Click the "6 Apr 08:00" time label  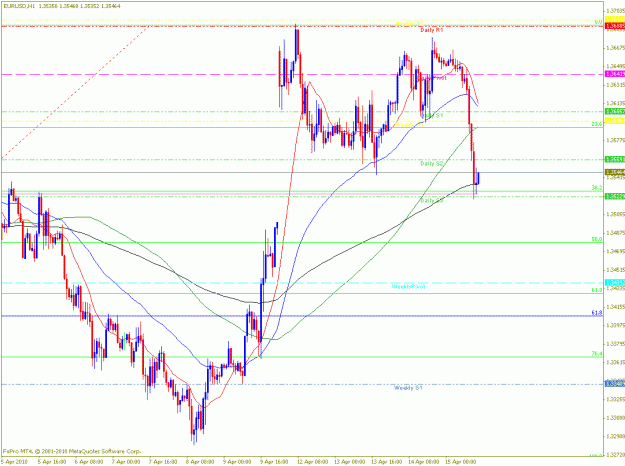point(89,462)
